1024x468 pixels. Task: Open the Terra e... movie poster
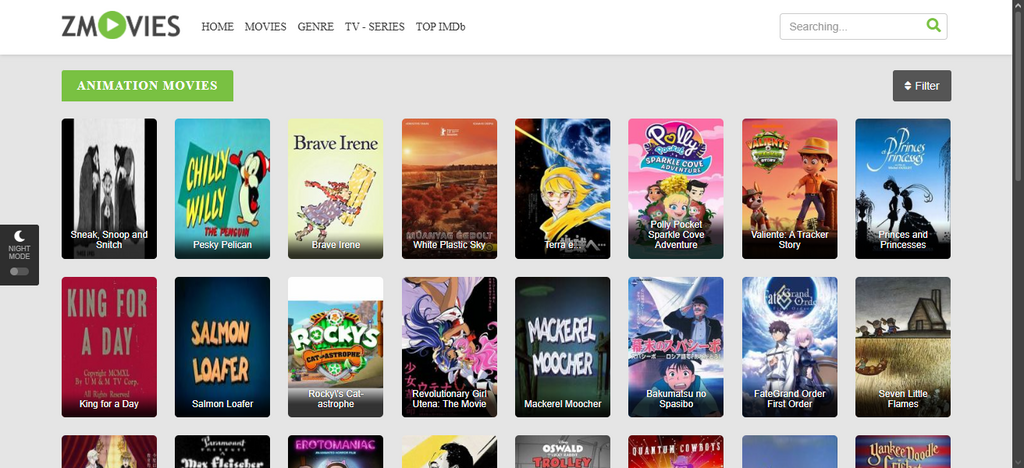562,189
